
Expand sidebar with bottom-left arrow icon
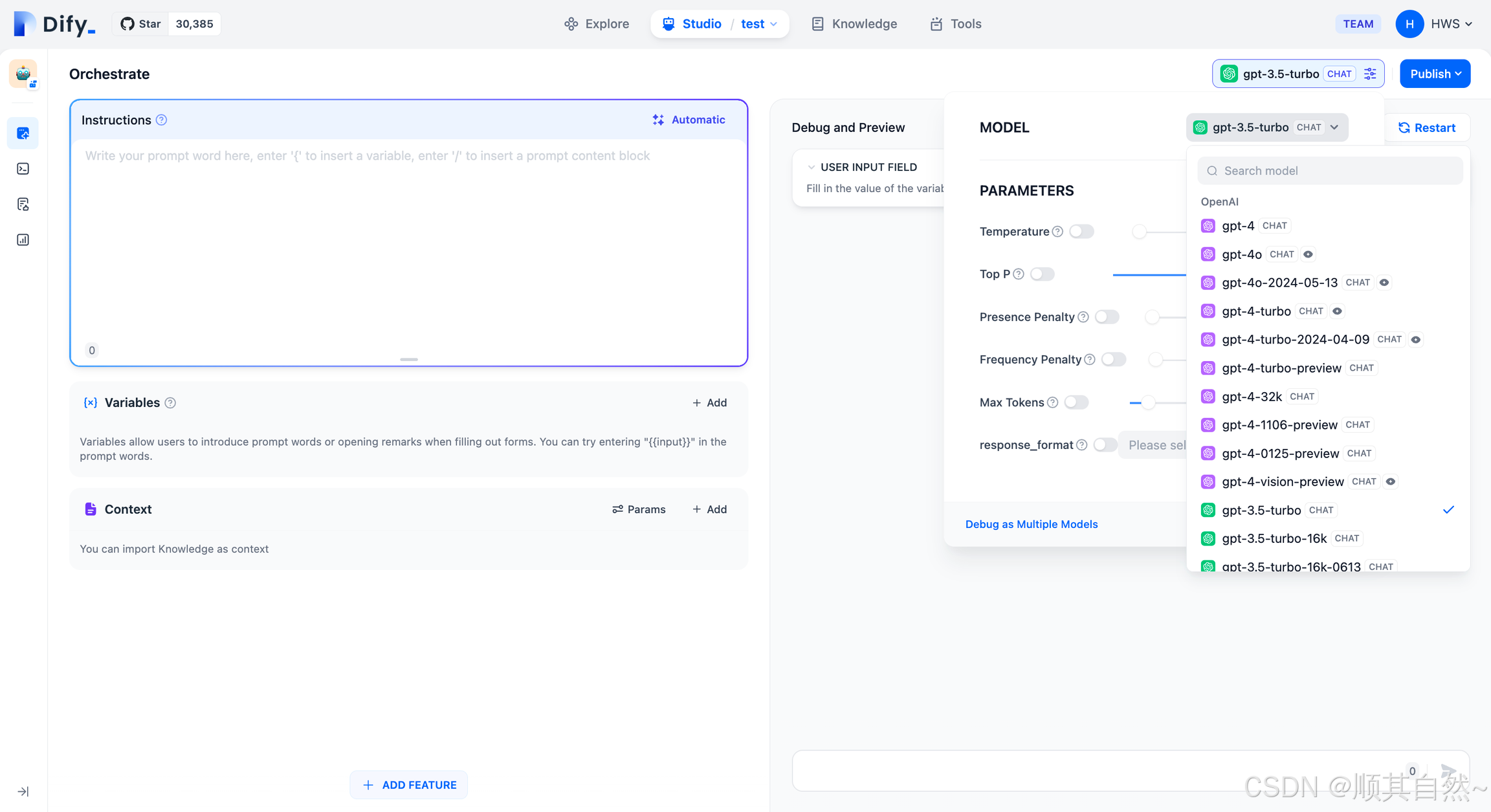click(23, 791)
